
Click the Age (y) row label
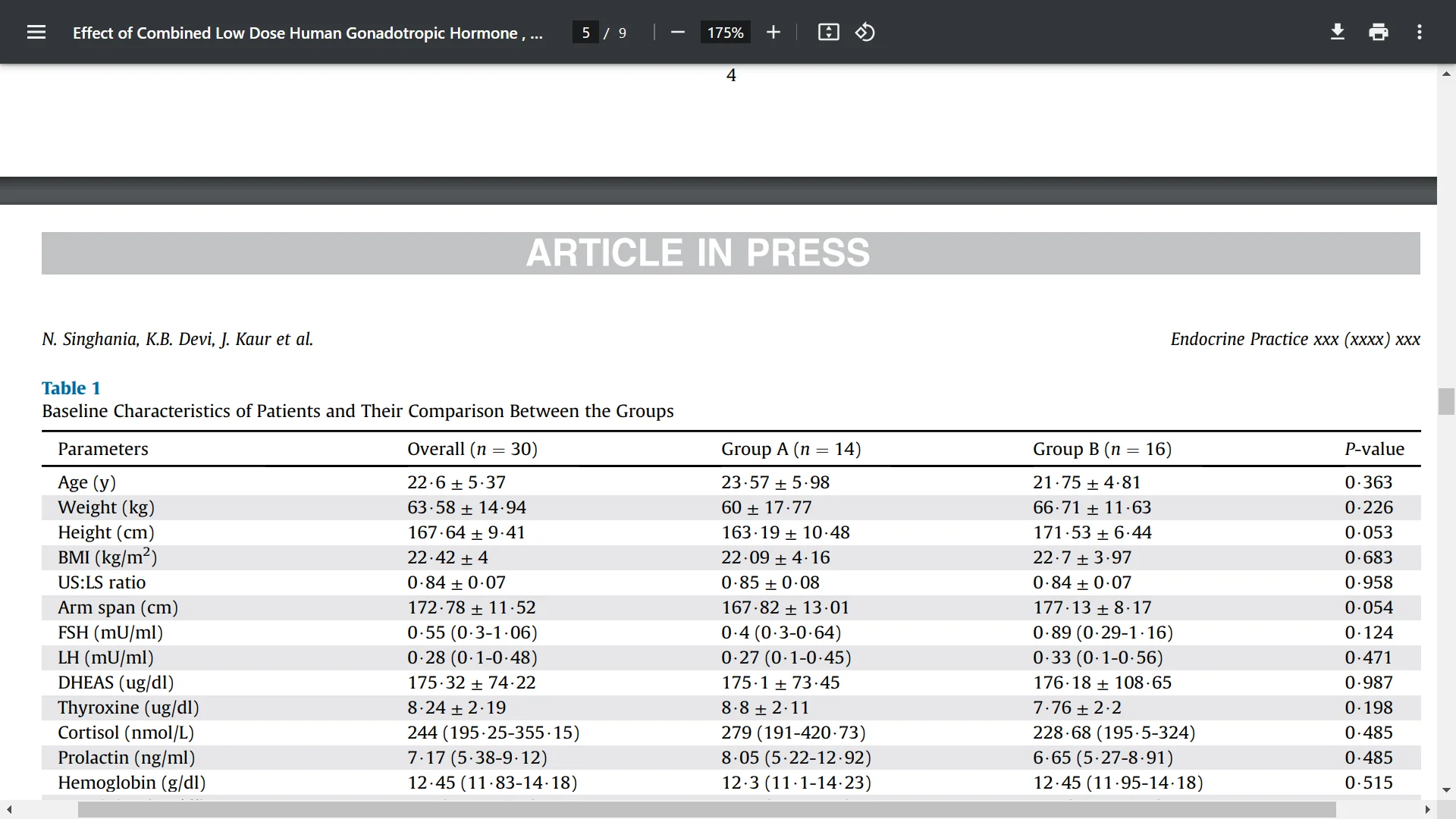(87, 482)
